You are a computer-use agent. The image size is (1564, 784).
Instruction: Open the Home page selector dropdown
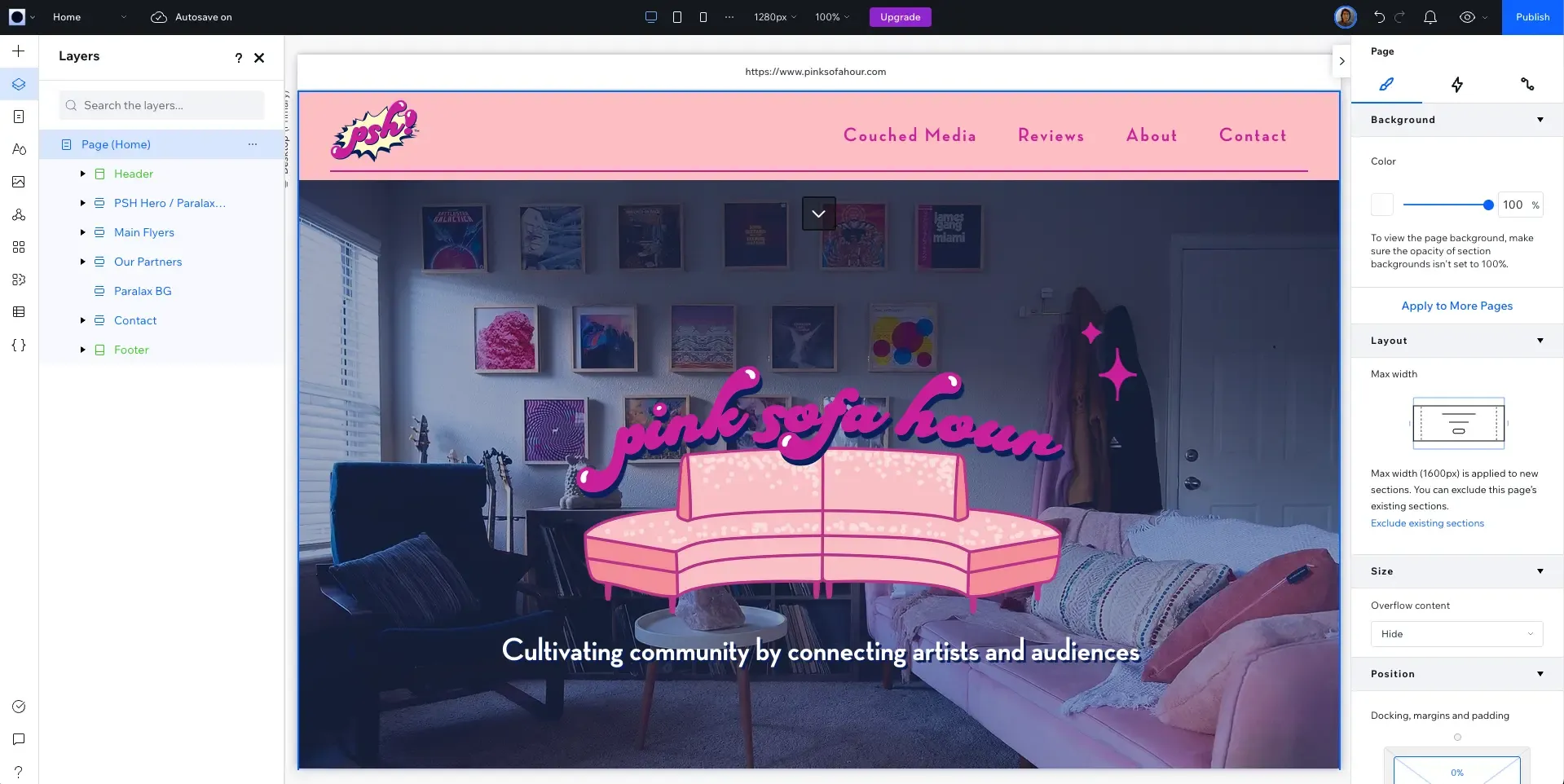(90, 17)
